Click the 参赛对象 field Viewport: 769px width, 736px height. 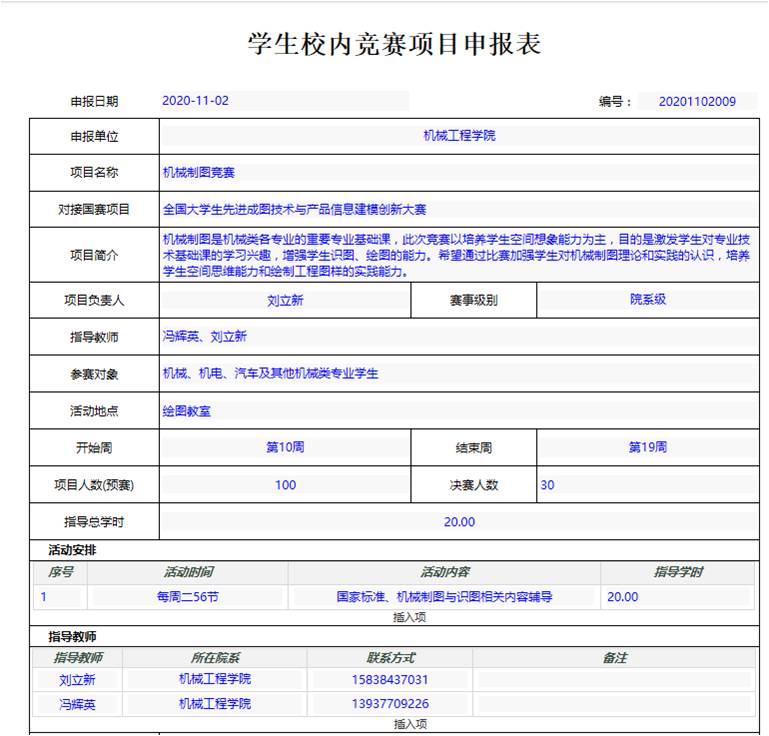pyautogui.click(x=459, y=374)
